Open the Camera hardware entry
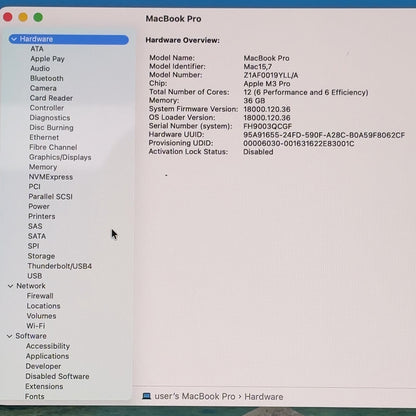The height and width of the screenshot is (416, 416). pyautogui.click(x=43, y=88)
